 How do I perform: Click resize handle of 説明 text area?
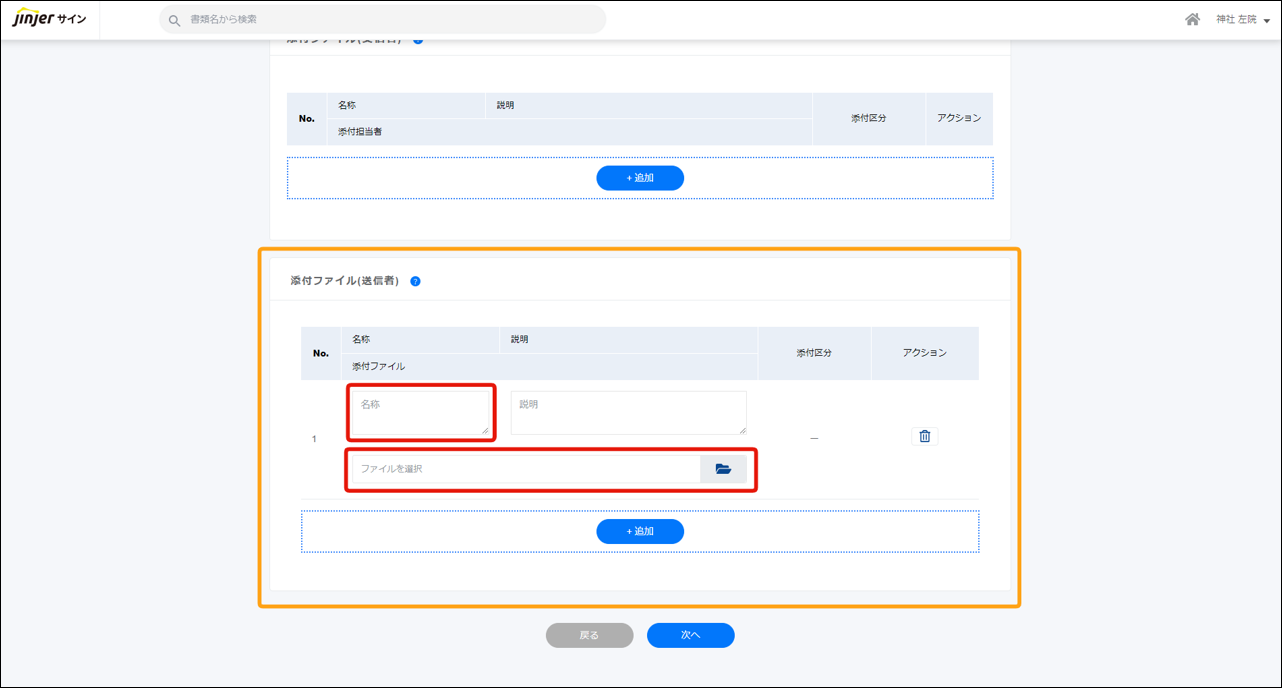742,430
